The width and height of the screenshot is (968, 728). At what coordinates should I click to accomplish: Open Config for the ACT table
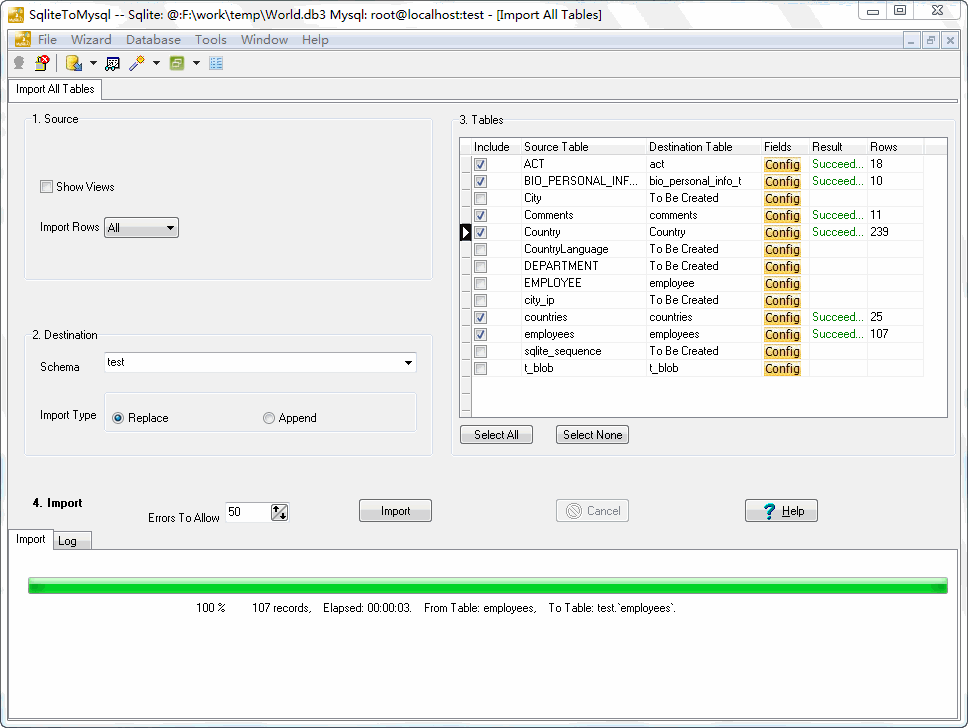click(x=782, y=164)
